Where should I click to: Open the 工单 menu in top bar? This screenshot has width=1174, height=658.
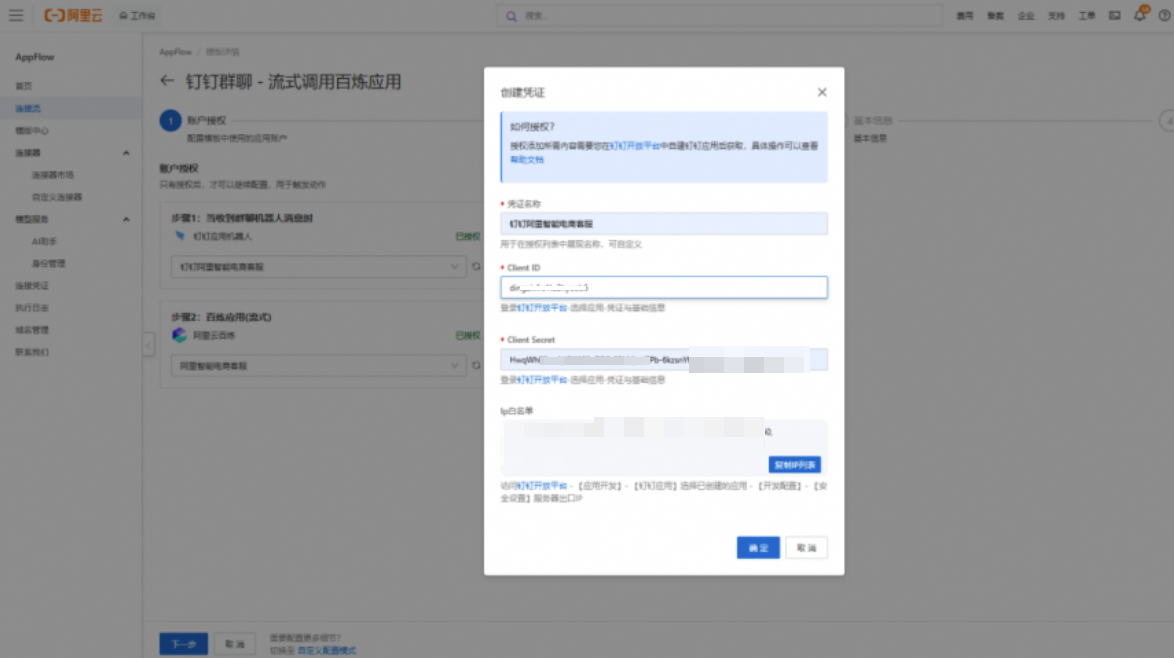[1086, 16]
